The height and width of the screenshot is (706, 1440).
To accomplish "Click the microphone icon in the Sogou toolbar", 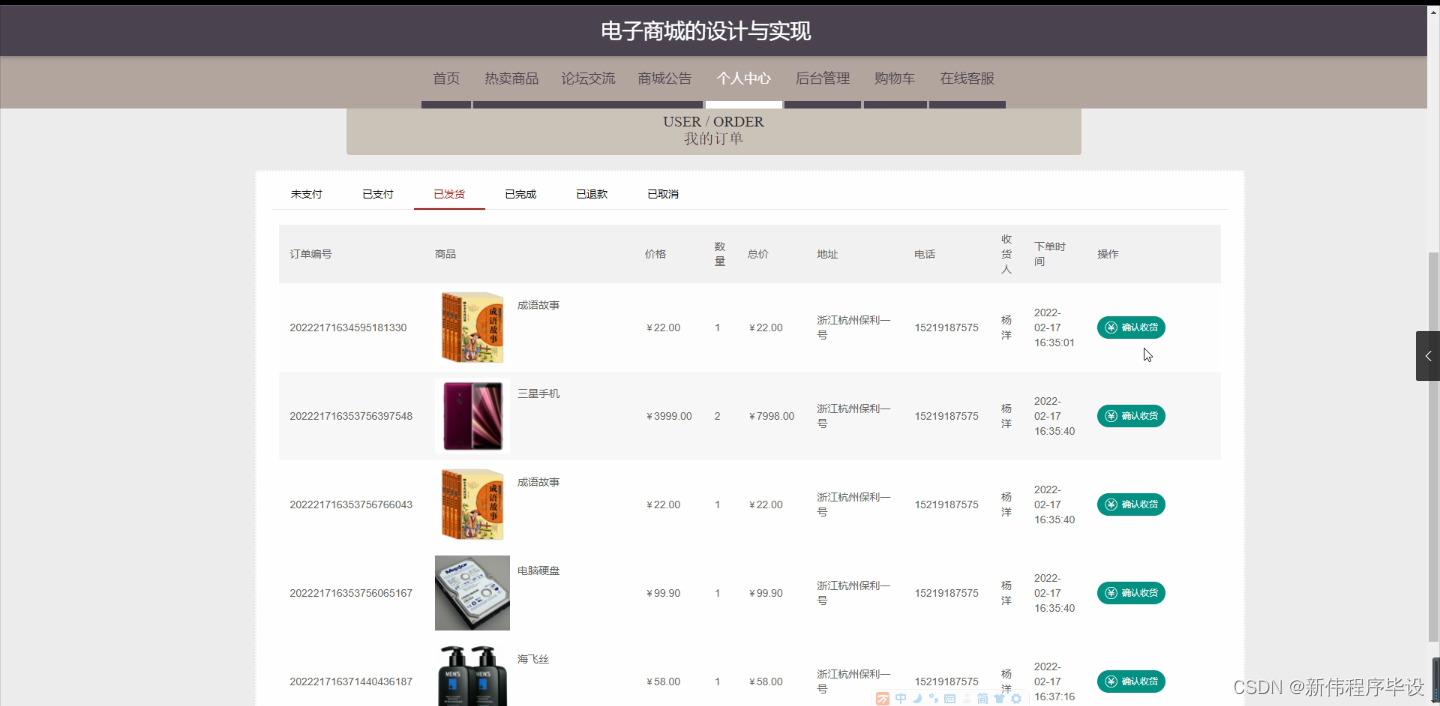I will tap(933, 698).
